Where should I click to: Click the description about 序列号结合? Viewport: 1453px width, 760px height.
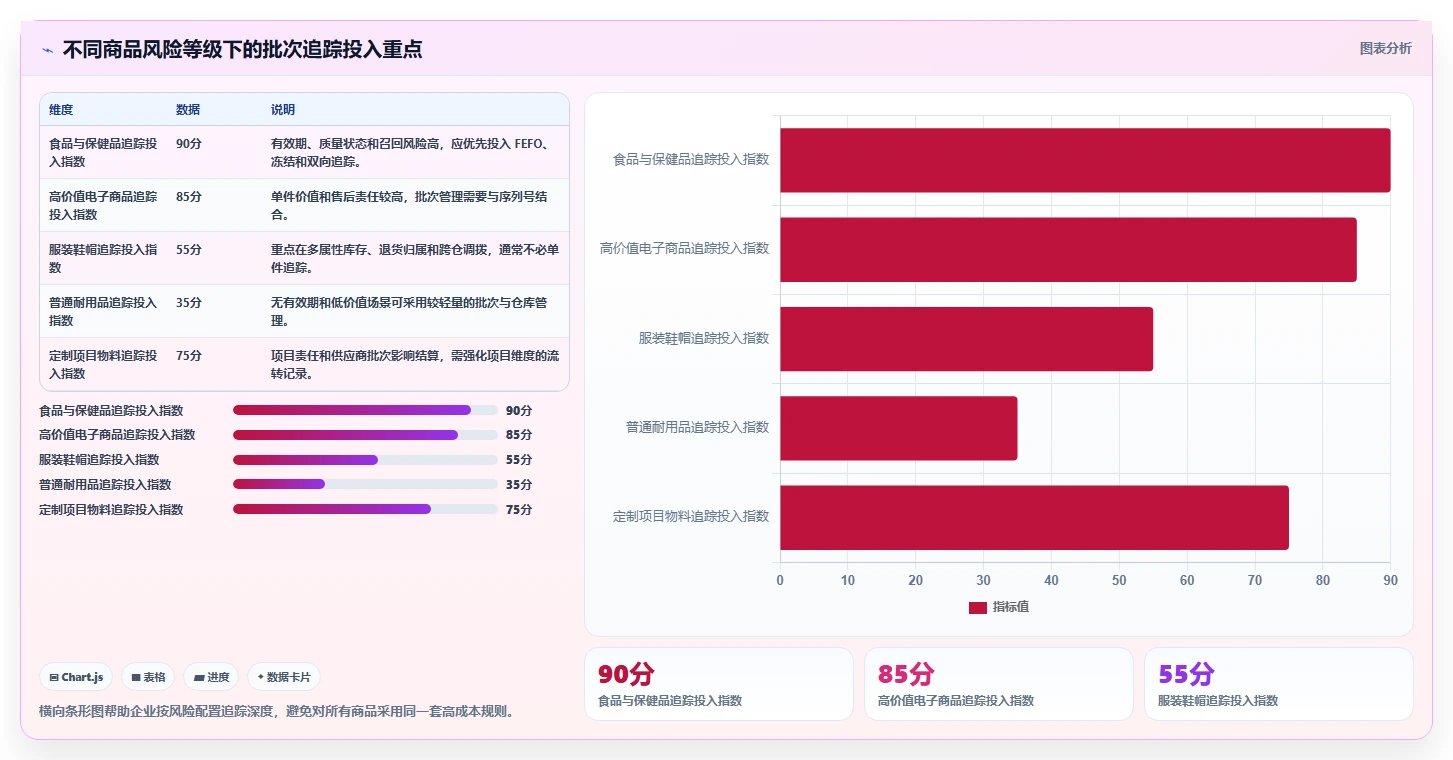415,206
